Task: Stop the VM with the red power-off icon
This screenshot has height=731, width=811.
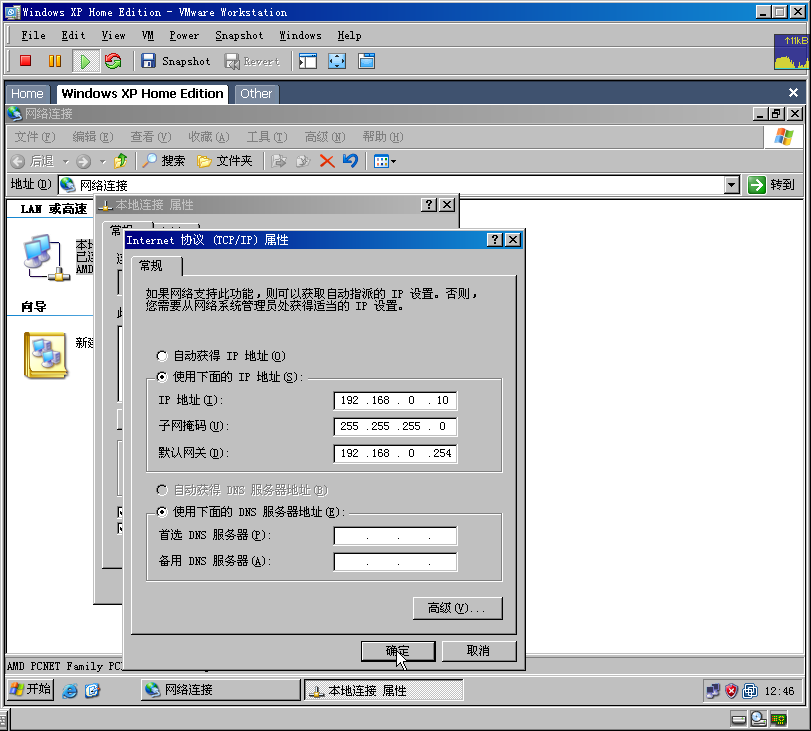Action: point(25,61)
